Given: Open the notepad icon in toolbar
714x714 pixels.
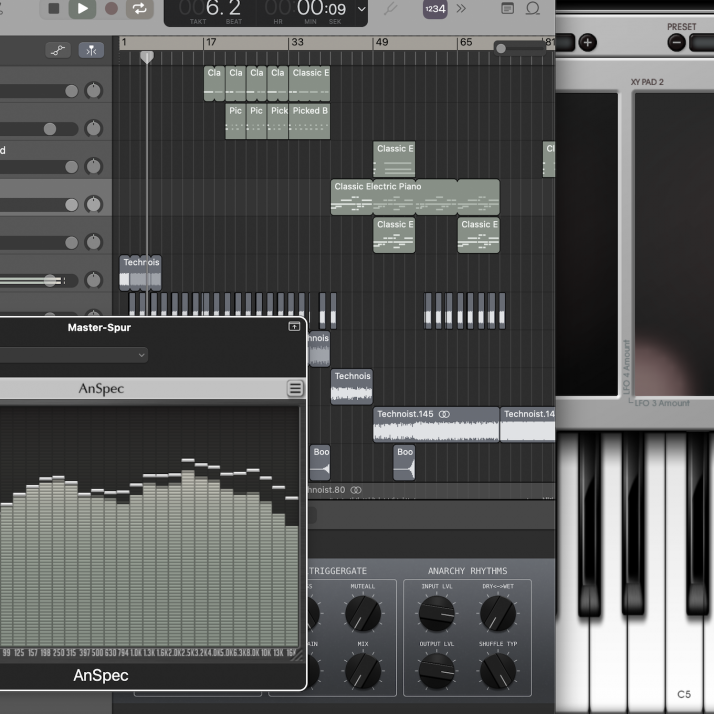Looking at the screenshot, I should point(508,9).
